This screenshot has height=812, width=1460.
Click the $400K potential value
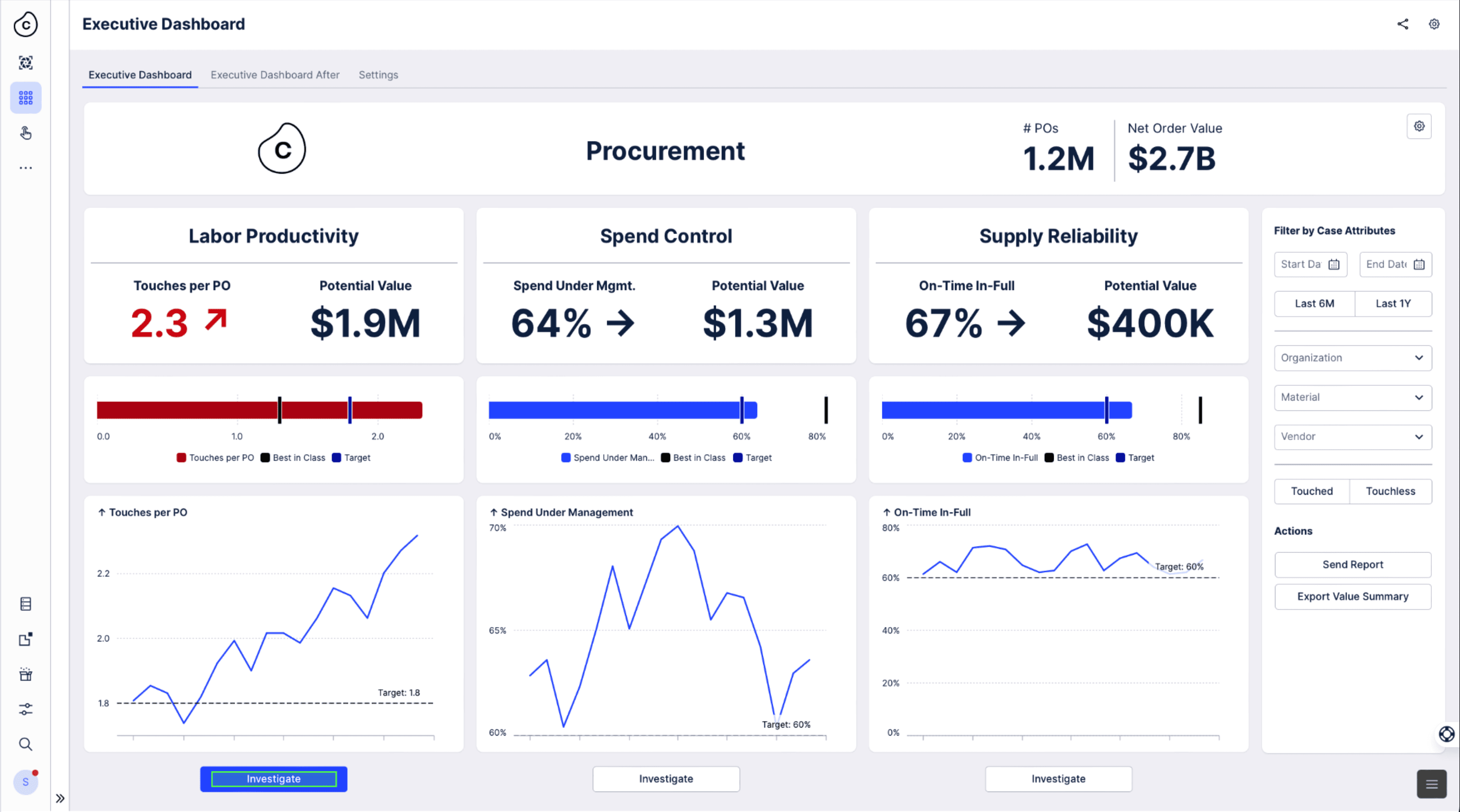[x=1151, y=324]
